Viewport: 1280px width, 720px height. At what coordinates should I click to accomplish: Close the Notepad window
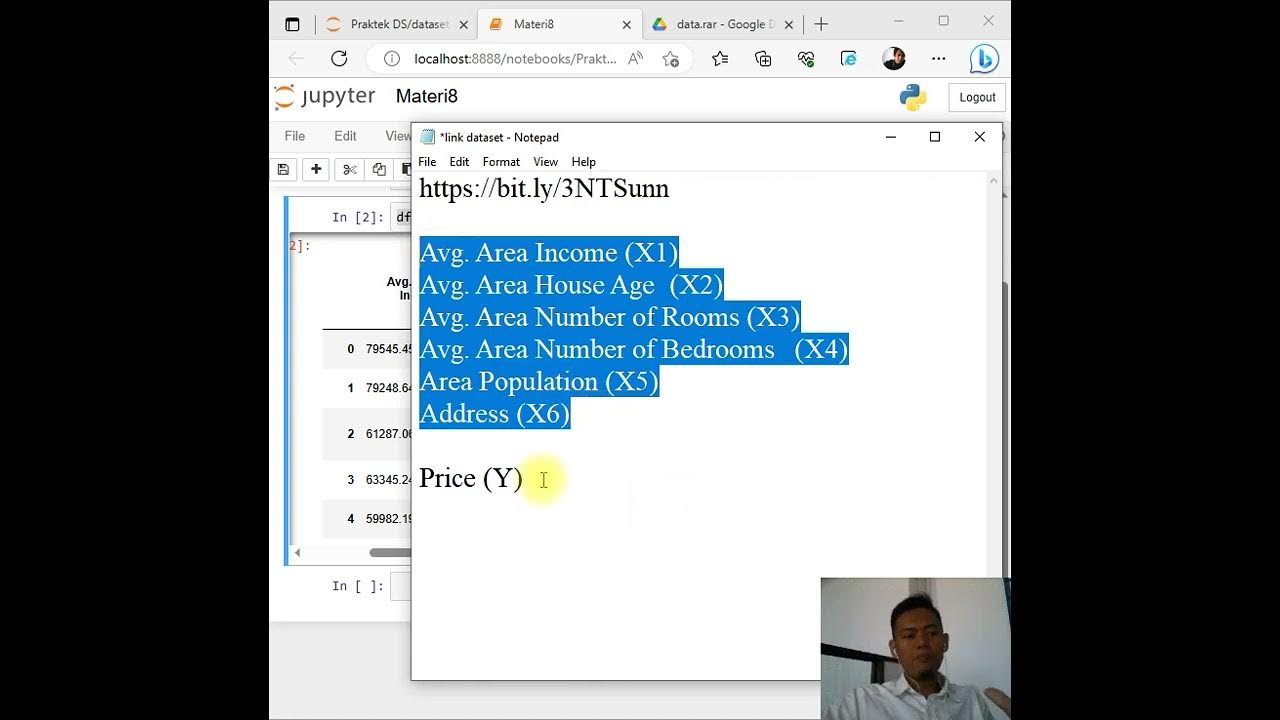coord(980,137)
